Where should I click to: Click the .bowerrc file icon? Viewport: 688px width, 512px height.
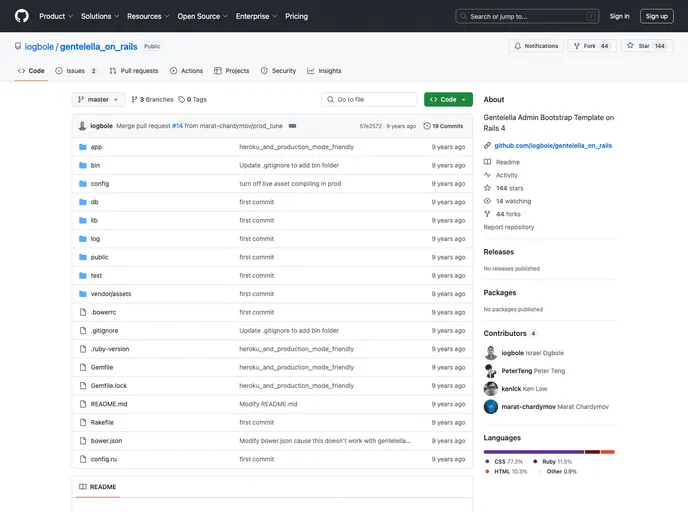click(82, 312)
